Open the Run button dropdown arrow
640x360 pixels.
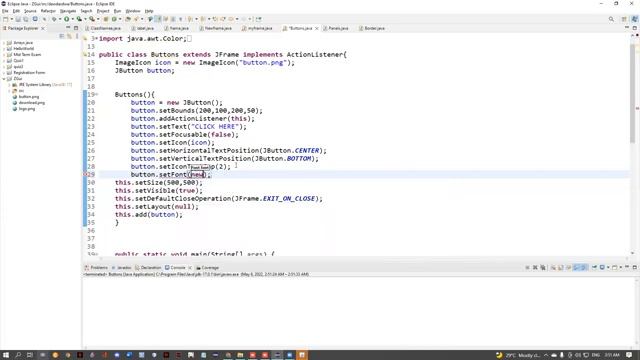(x=72, y=19)
